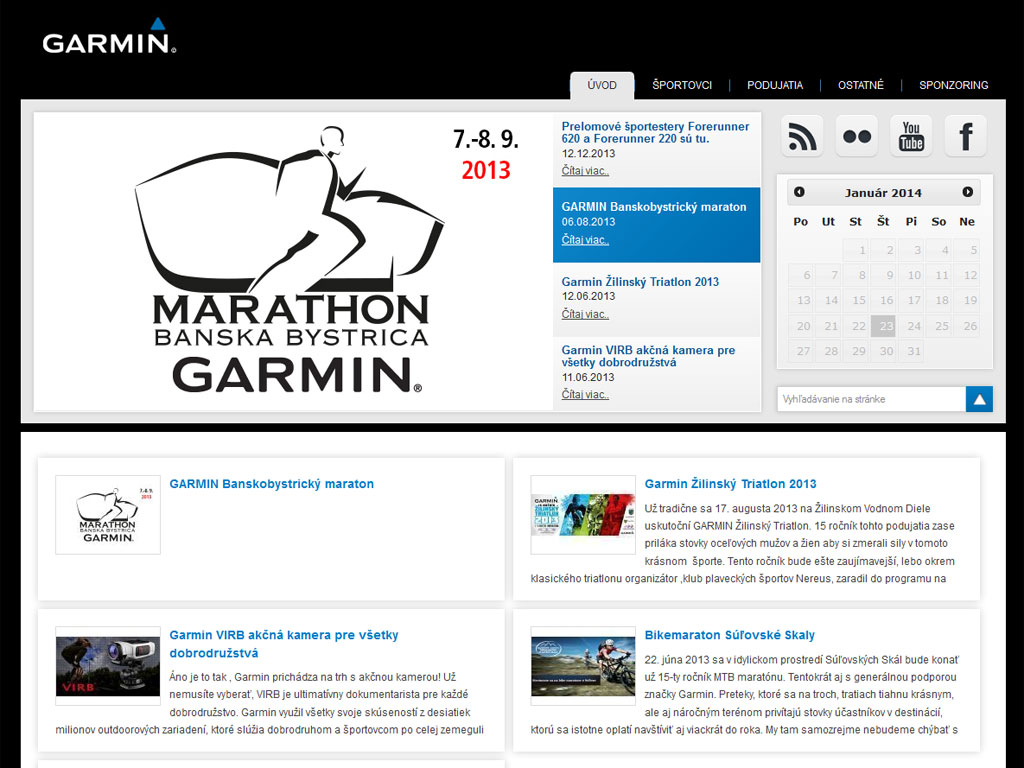Open the VIRB camera article thumbnail
This screenshot has height=768, width=1024.
coord(108,666)
